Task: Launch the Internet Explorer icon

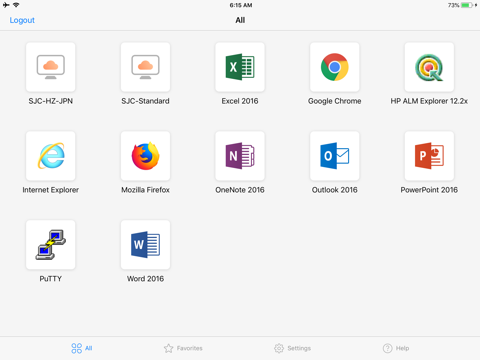Action: pos(51,156)
